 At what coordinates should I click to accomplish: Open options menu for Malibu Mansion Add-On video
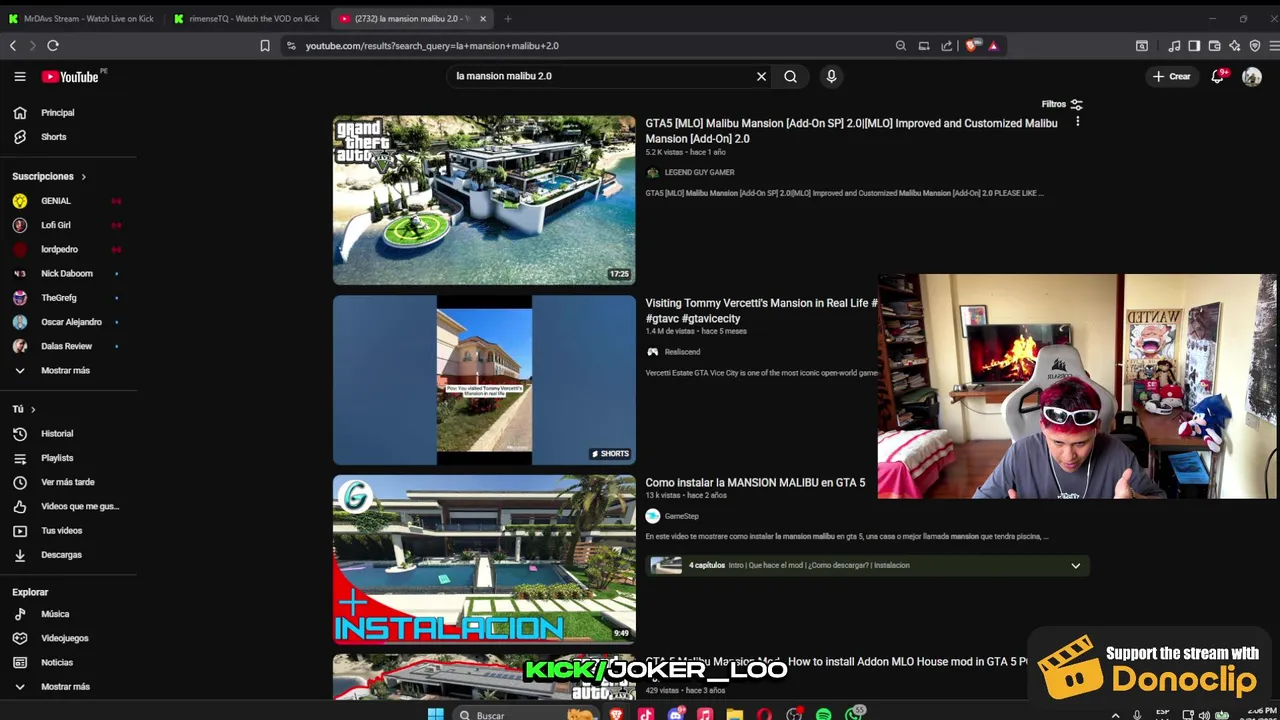tap(1077, 121)
